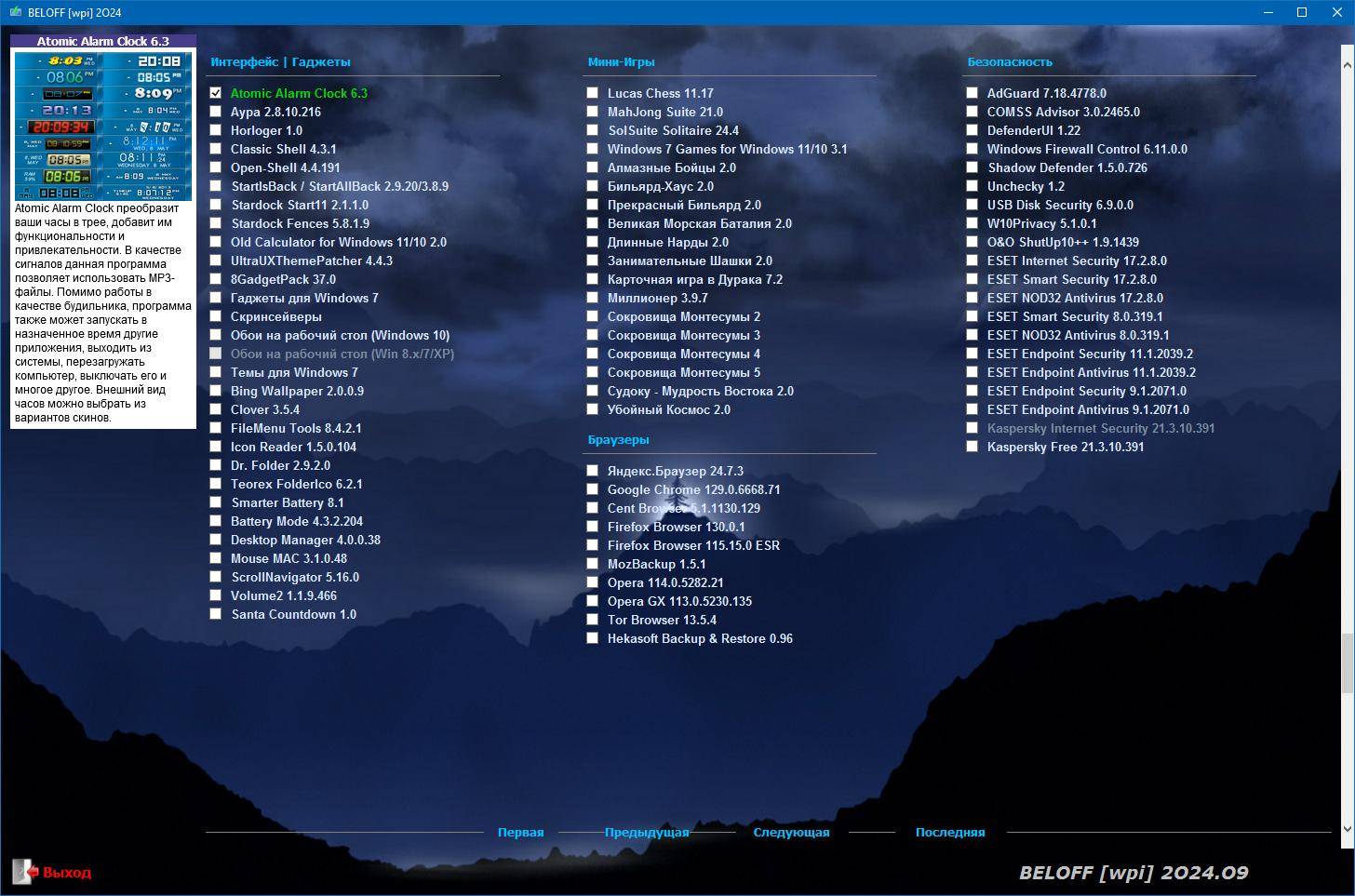Click the Гаджеты для Windows 7 label
Screen dimensions: 1355x896
coord(304,298)
